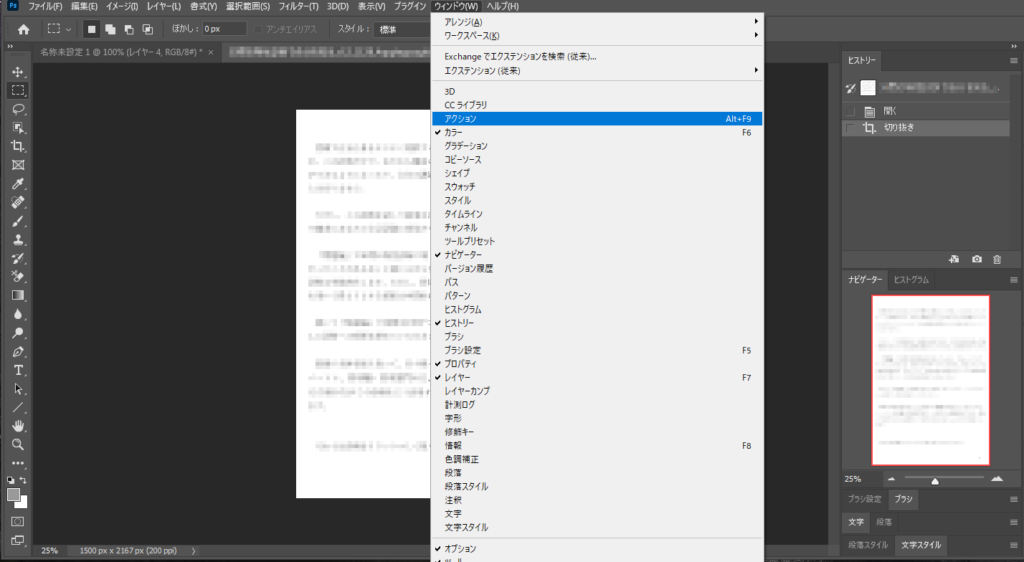
Task: Select the Horizontal Type tool
Action: [18, 370]
